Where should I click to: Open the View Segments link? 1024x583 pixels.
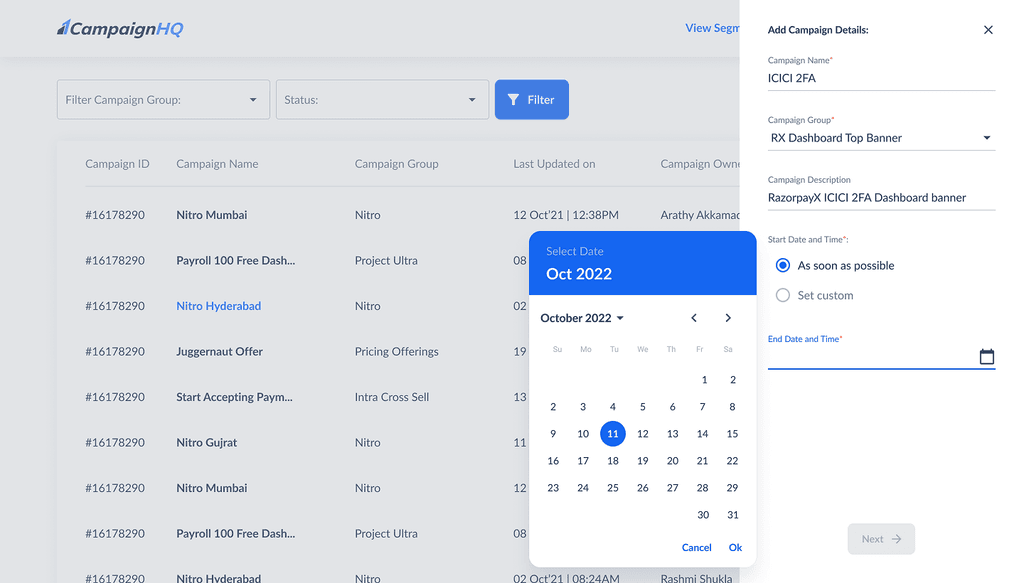point(712,28)
